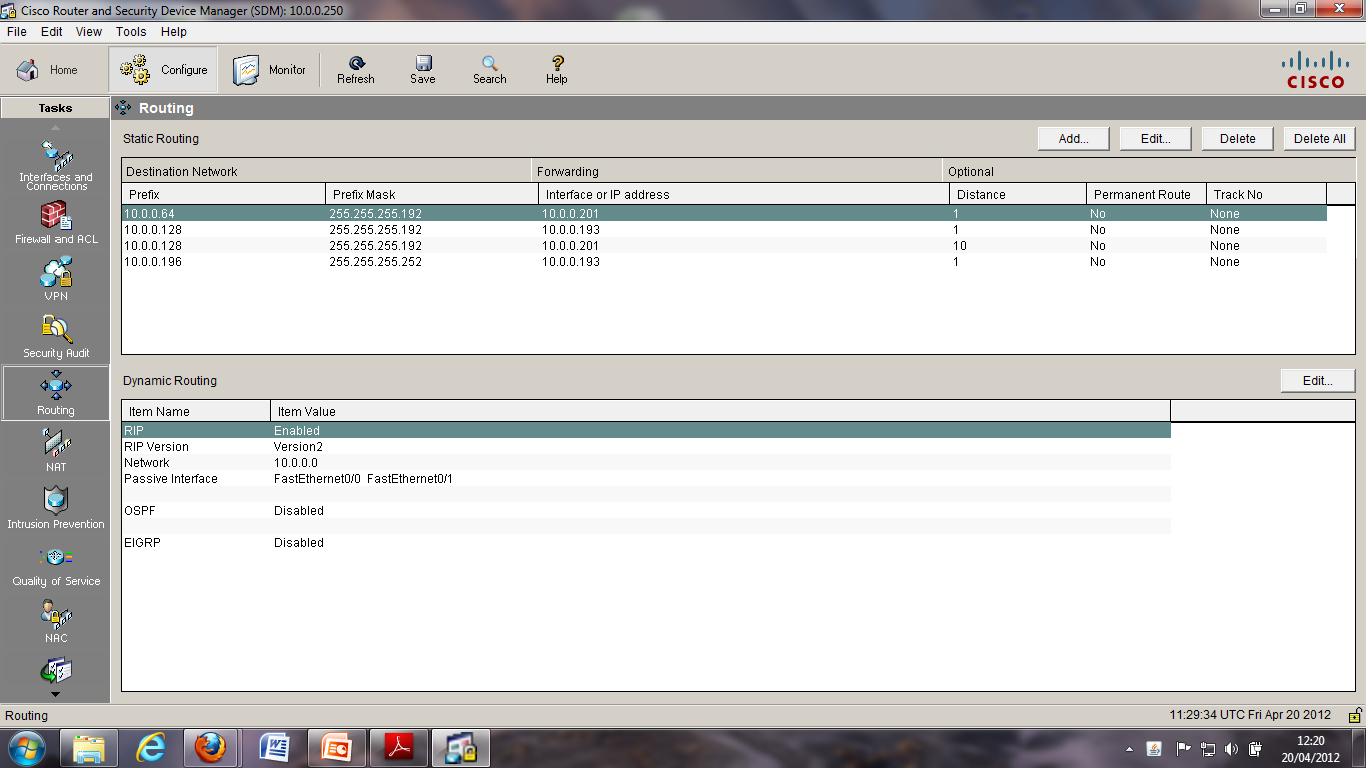Go to Home view in toolbar

click(x=47, y=70)
